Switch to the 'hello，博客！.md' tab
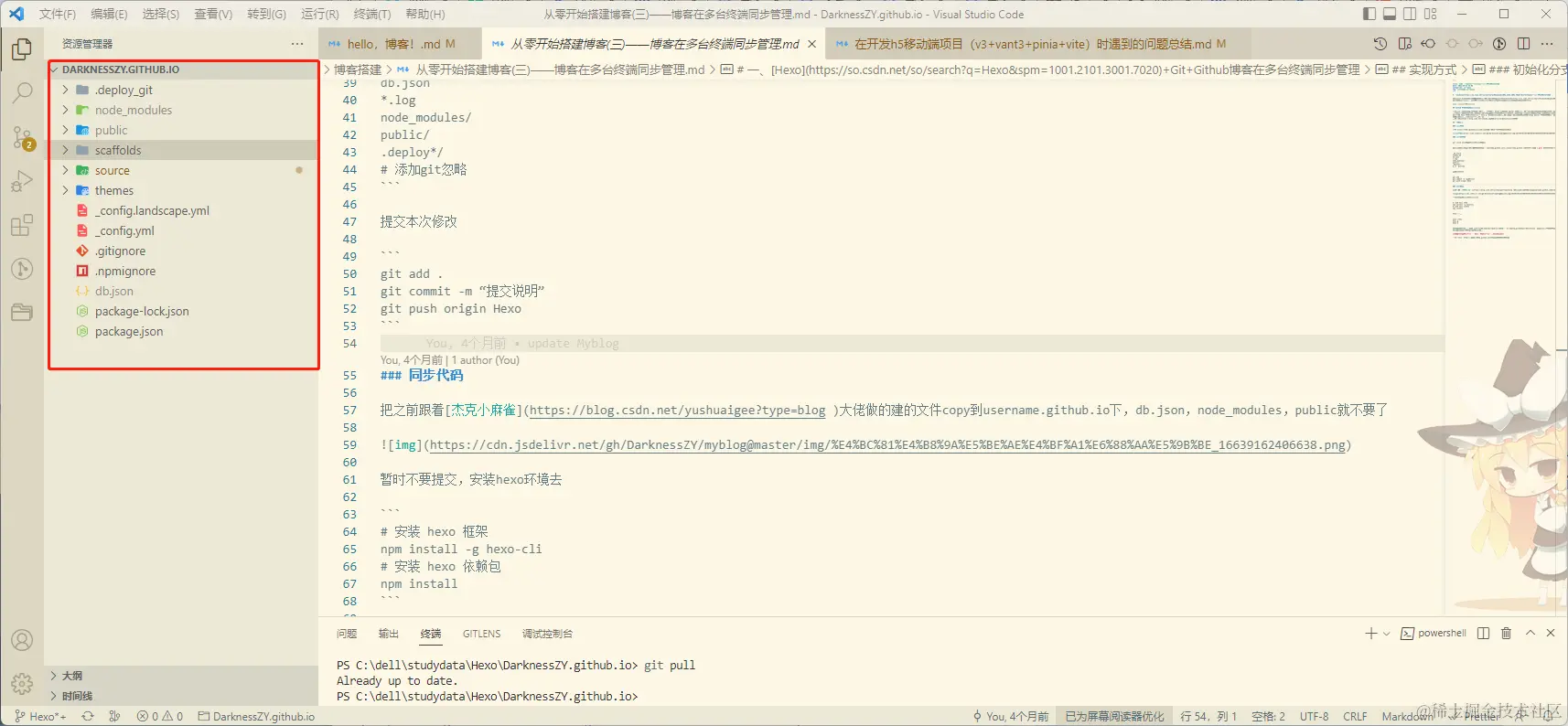Viewport: 1568px width, 726px height. click(x=400, y=44)
